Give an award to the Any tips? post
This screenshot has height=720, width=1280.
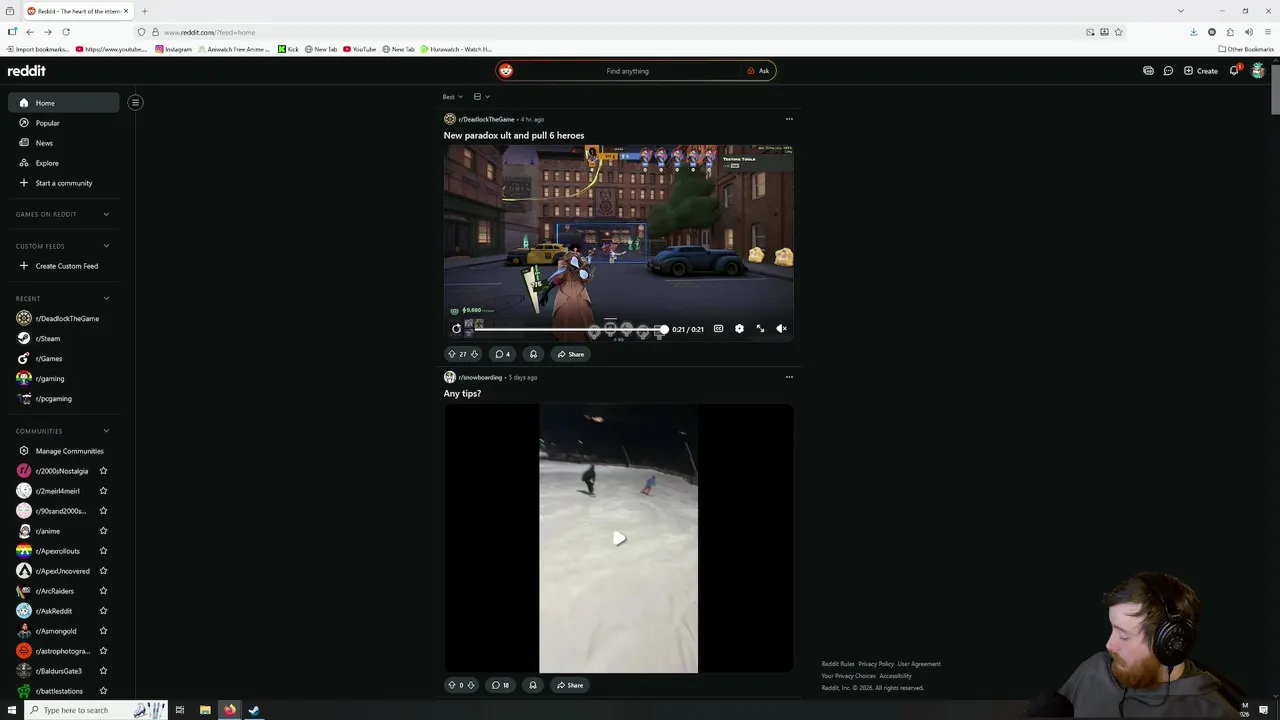532,685
